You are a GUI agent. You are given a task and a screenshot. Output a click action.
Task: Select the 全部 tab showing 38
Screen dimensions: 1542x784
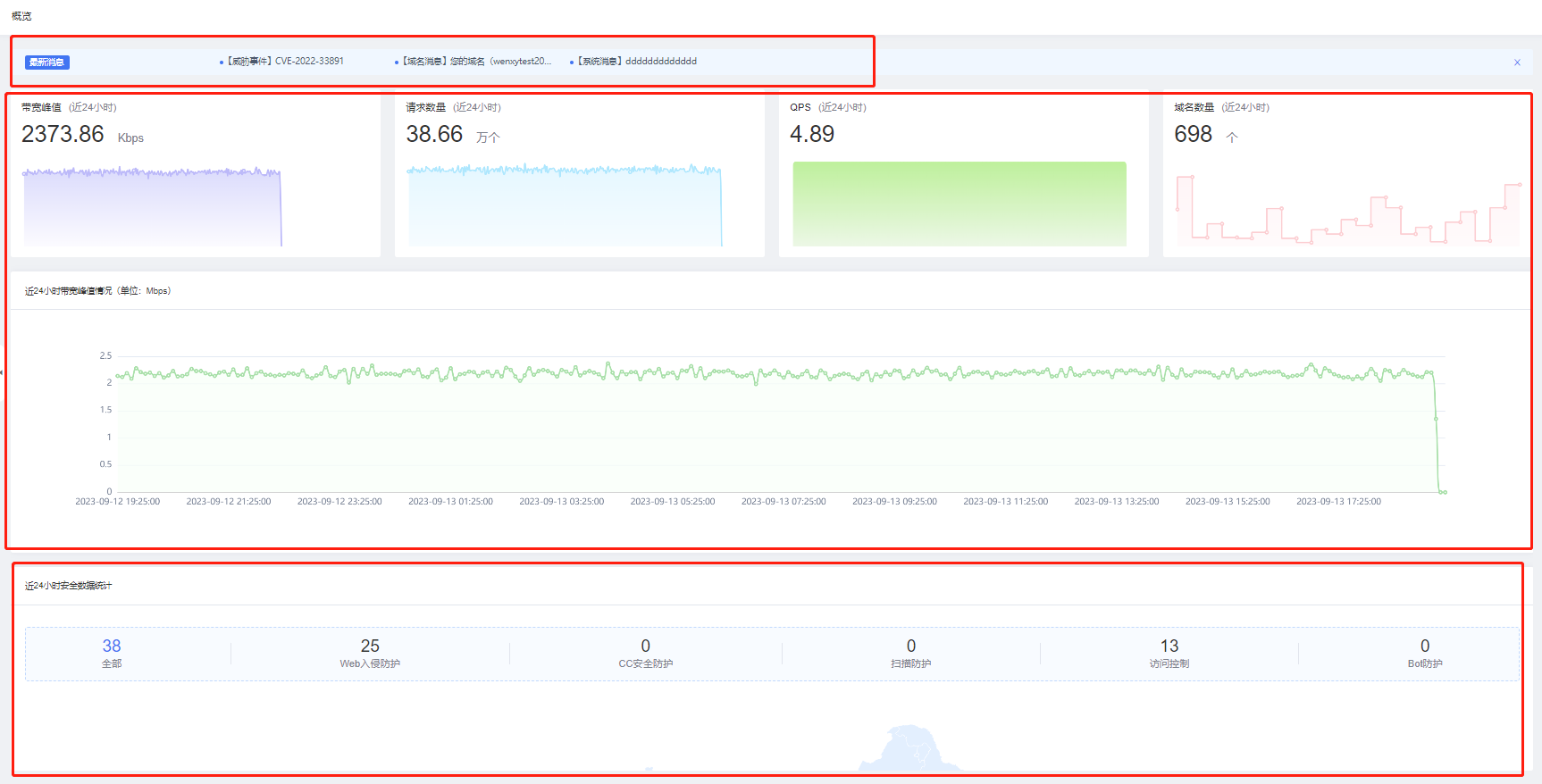click(x=112, y=653)
